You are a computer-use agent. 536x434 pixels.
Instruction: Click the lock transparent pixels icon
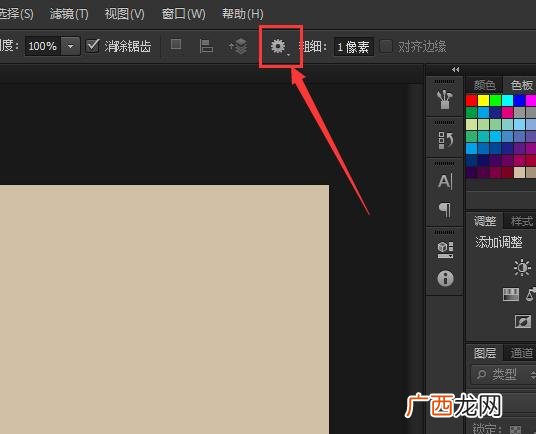[515, 429]
